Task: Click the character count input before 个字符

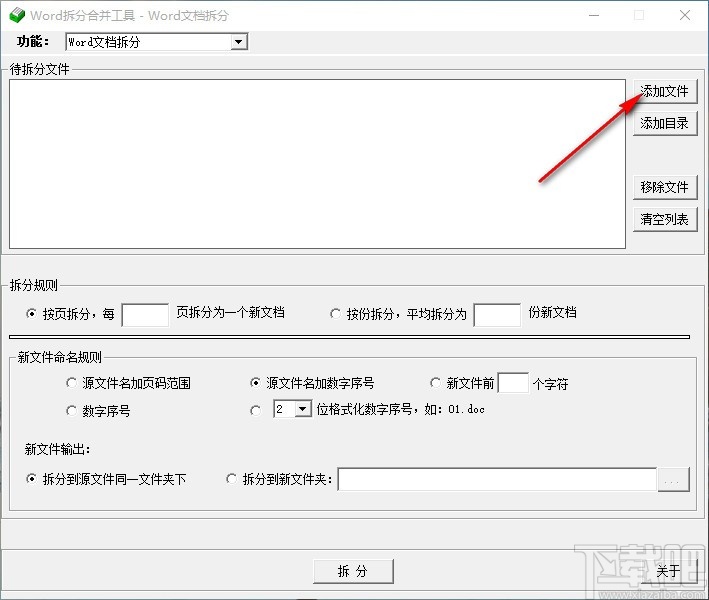Action: pyautogui.click(x=513, y=383)
